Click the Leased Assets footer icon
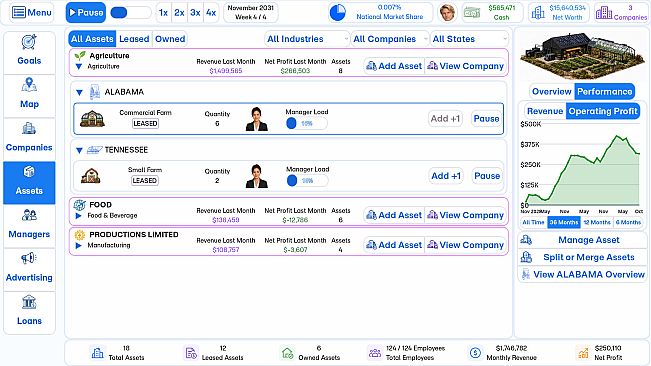 point(191,353)
